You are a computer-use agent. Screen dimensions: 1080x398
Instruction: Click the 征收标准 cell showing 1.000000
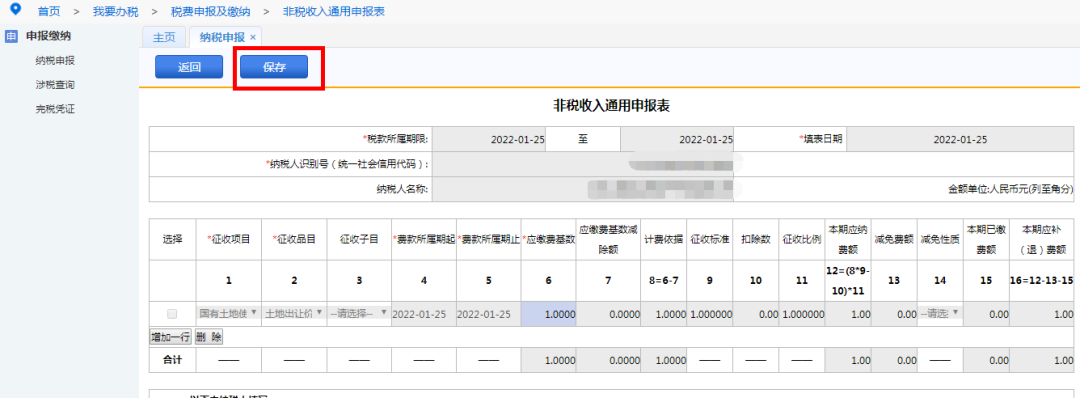tap(709, 314)
